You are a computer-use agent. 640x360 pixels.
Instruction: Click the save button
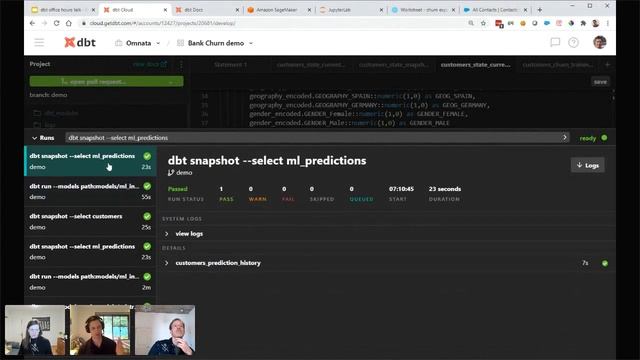(600, 82)
